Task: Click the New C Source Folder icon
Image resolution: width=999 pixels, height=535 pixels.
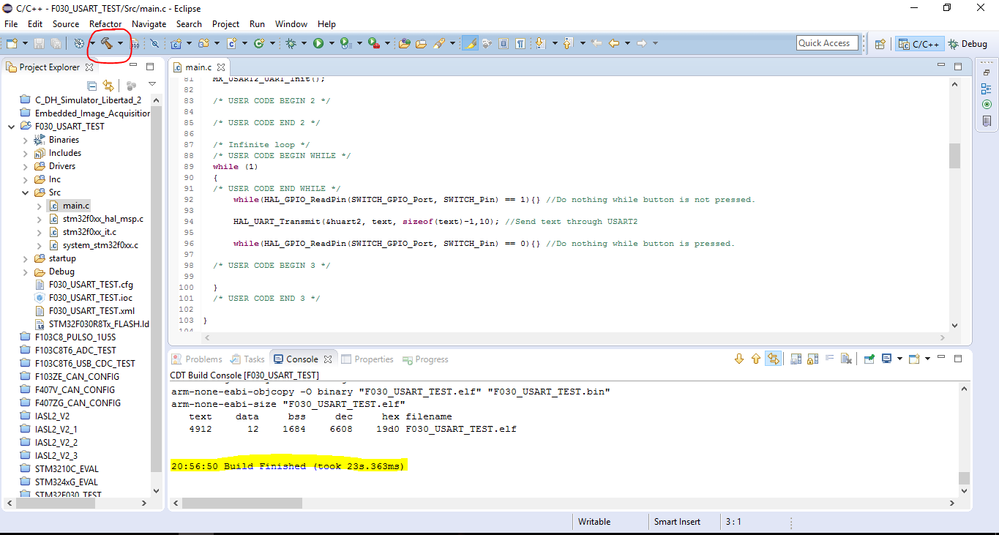Action: [x=203, y=43]
